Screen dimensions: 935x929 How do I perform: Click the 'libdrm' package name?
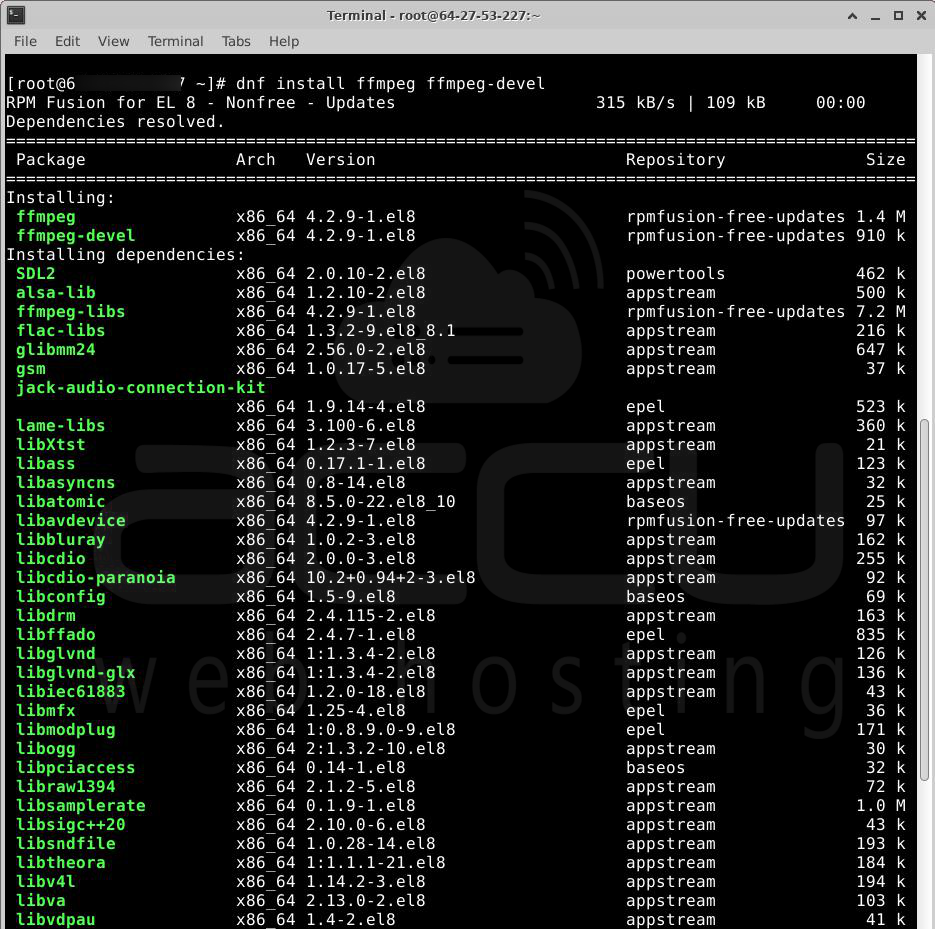point(45,615)
